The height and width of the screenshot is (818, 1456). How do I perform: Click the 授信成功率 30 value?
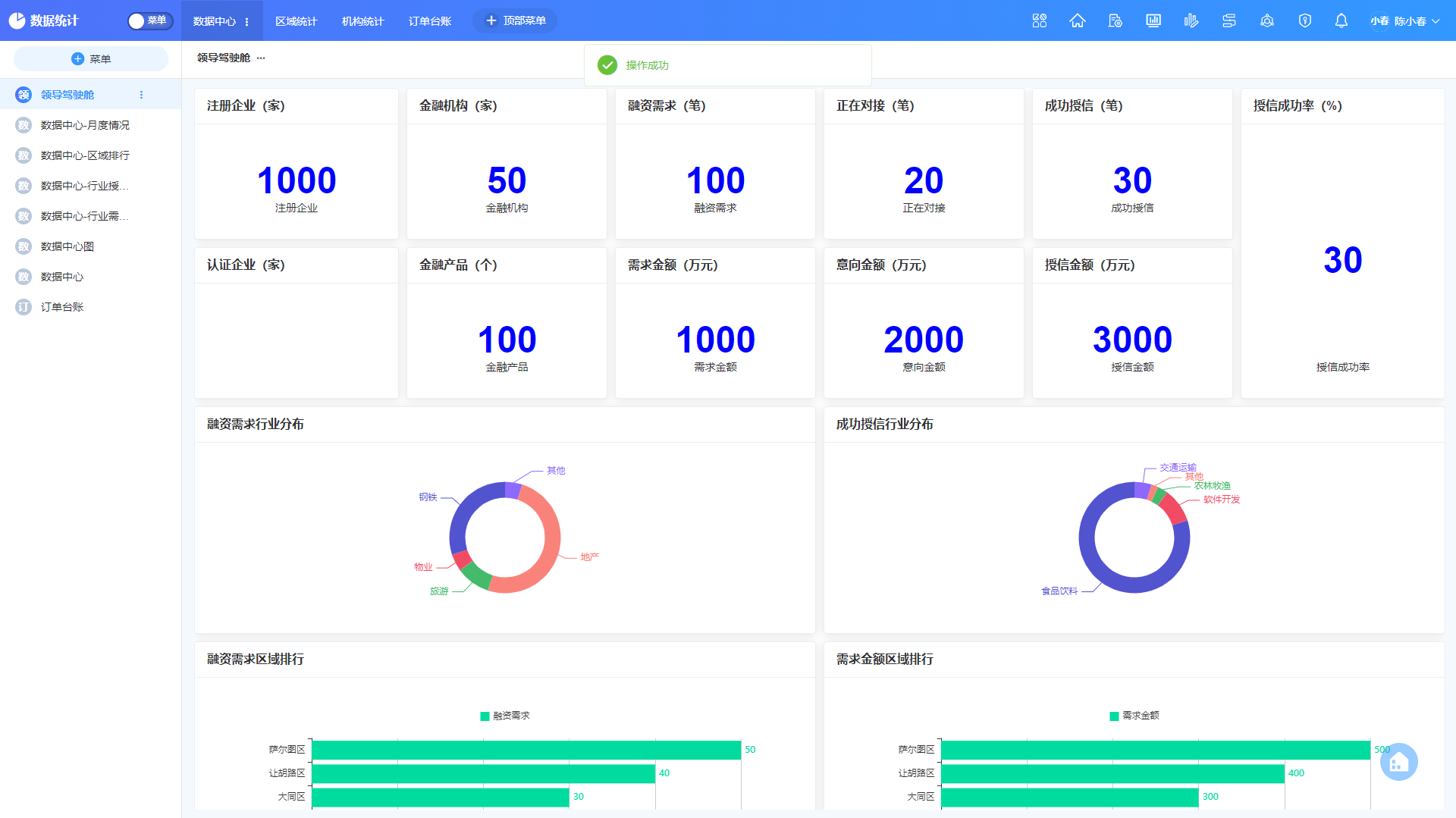(1342, 260)
